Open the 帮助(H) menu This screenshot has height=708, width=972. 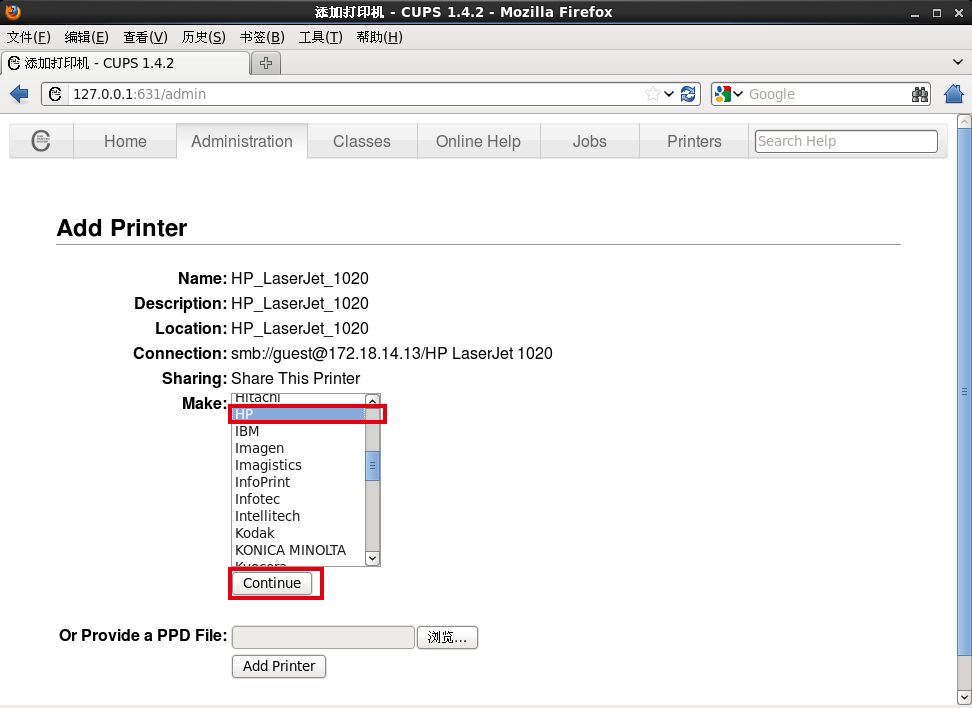(x=379, y=37)
